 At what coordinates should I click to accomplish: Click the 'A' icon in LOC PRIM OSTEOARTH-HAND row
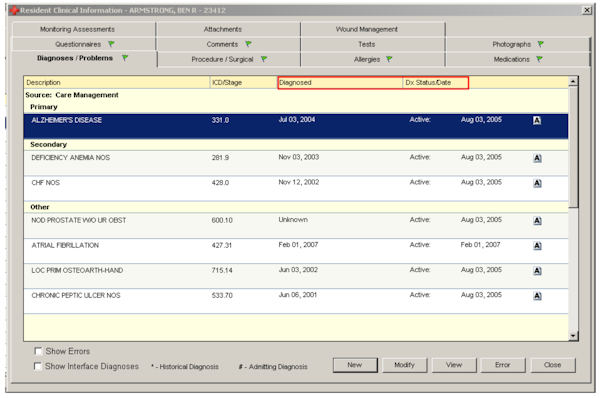(537, 271)
